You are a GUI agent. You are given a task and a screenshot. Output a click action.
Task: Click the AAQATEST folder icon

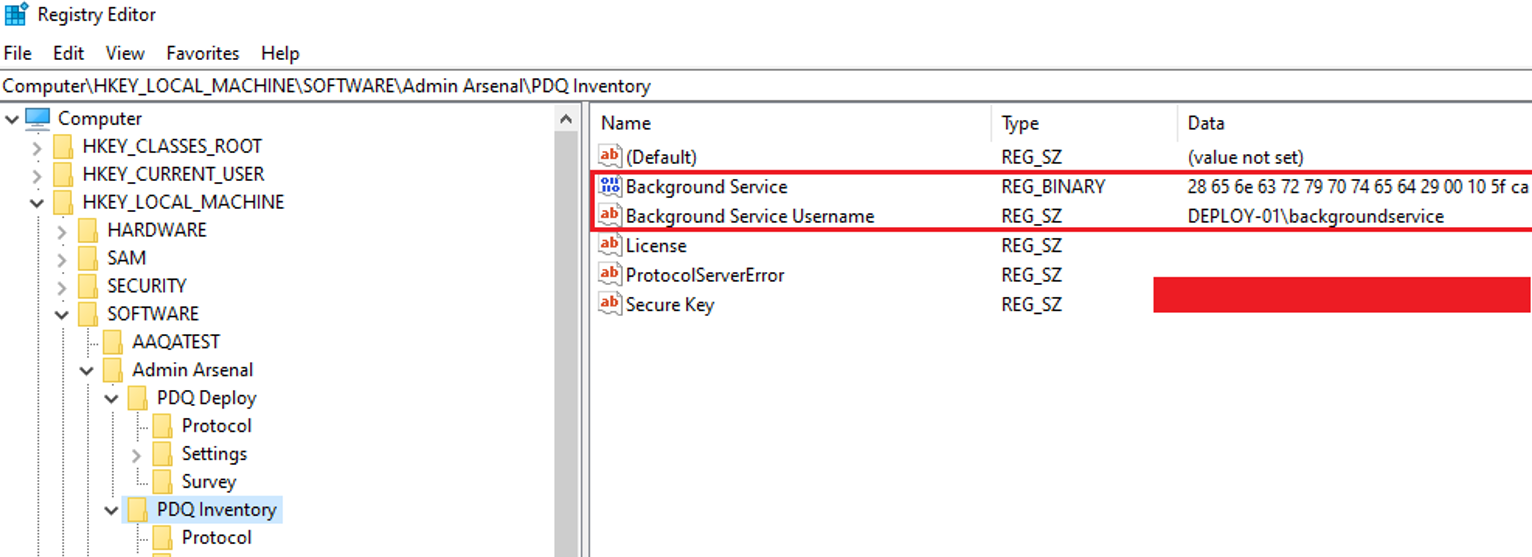click(x=113, y=342)
